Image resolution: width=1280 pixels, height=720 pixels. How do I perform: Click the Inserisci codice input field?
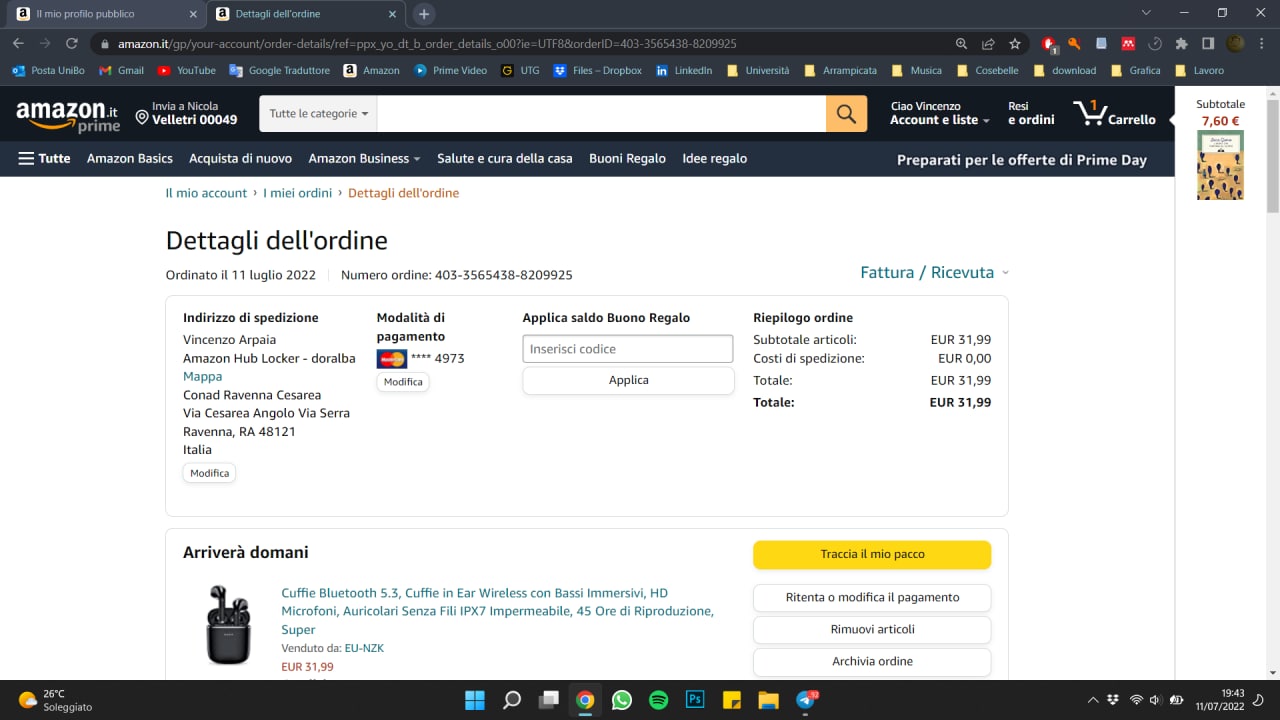[627, 349]
